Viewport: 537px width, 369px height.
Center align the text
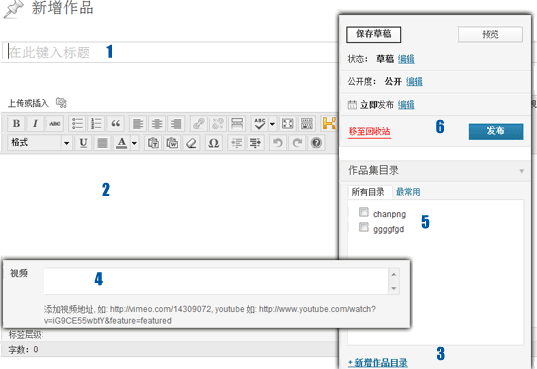157,123
